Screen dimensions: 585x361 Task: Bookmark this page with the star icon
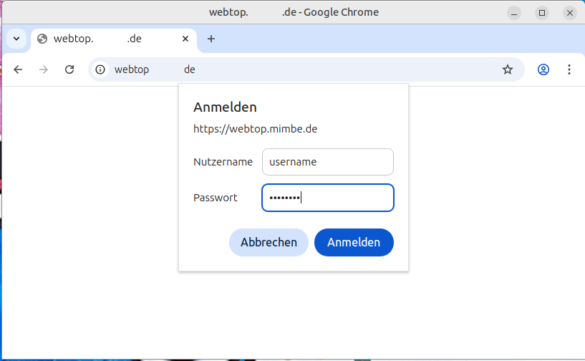pos(507,69)
